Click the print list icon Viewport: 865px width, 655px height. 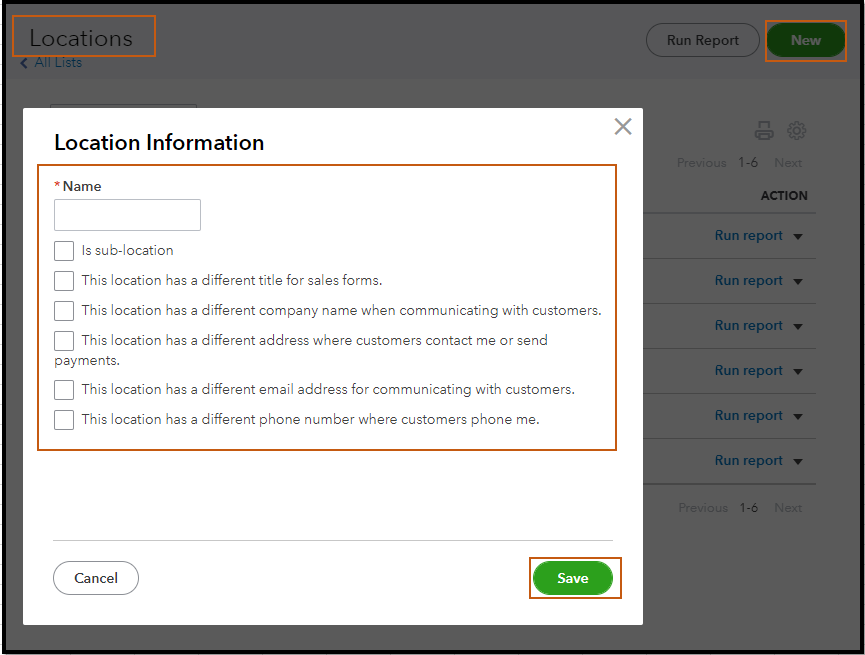[x=764, y=131]
